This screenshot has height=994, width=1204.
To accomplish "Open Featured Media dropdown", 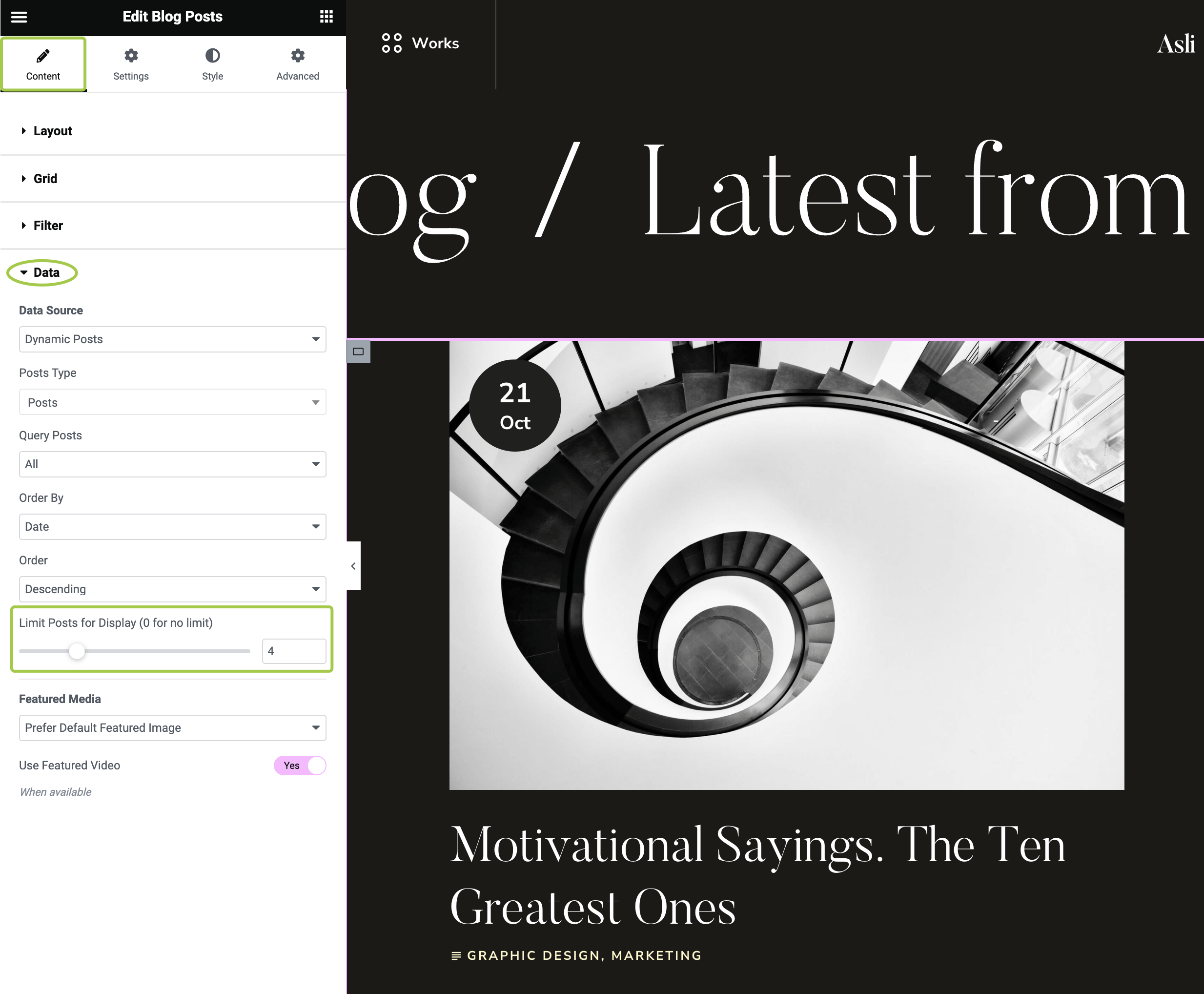I will 172,728.
